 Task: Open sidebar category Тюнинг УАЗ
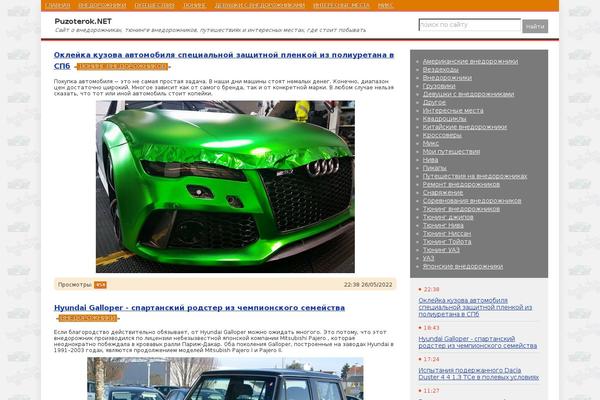click(x=441, y=250)
